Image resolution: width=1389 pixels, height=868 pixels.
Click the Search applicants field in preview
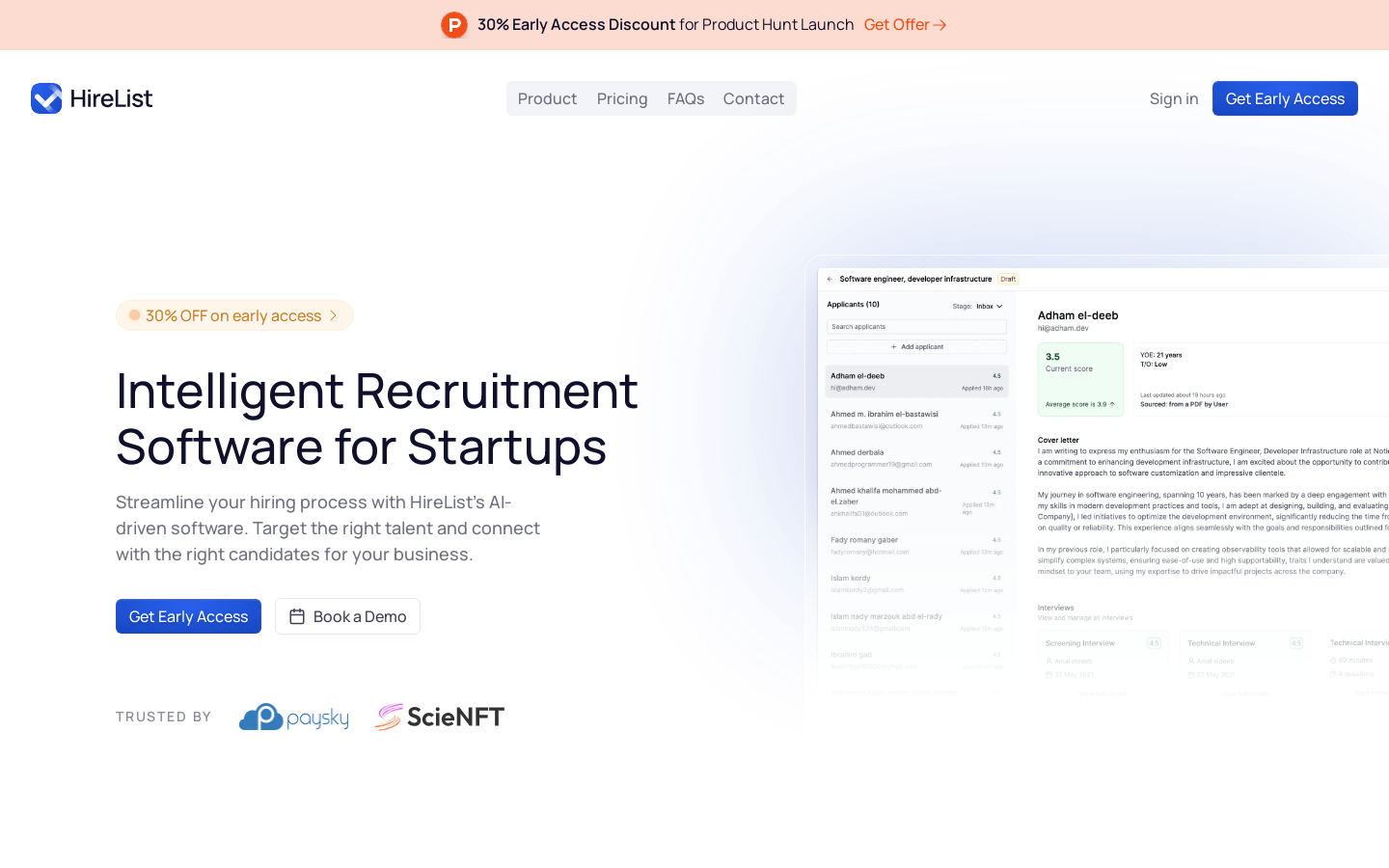[916, 327]
